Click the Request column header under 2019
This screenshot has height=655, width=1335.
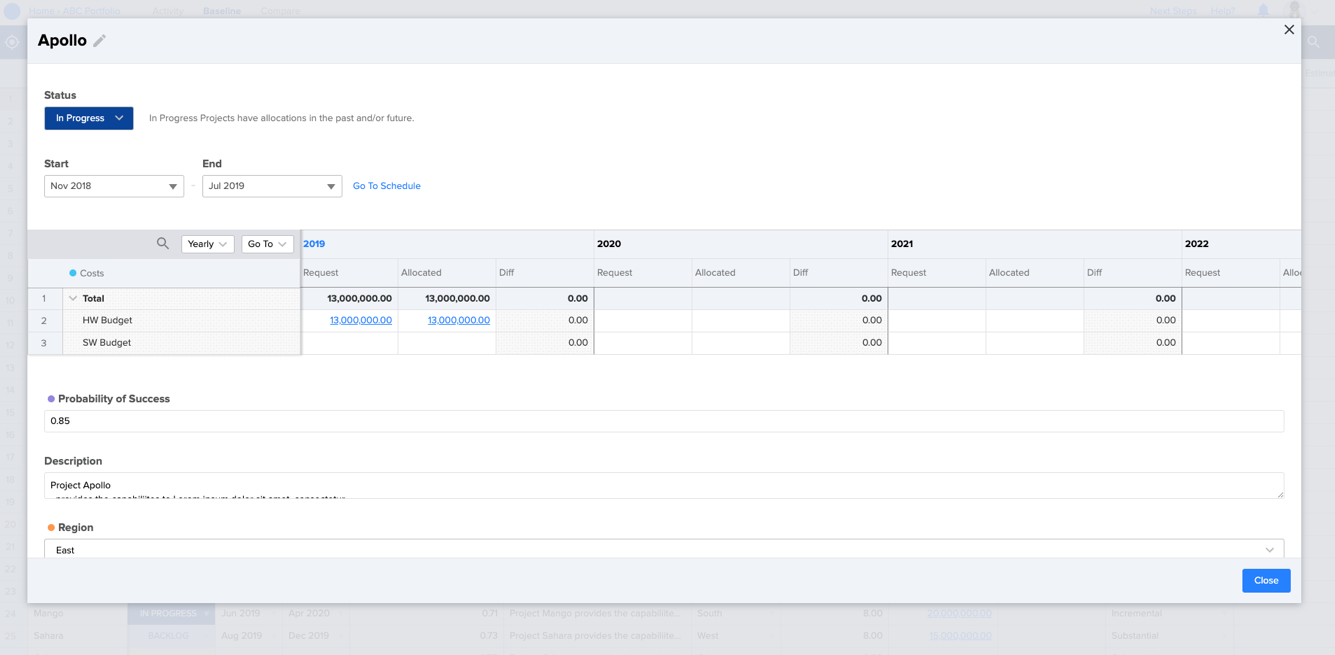321,273
